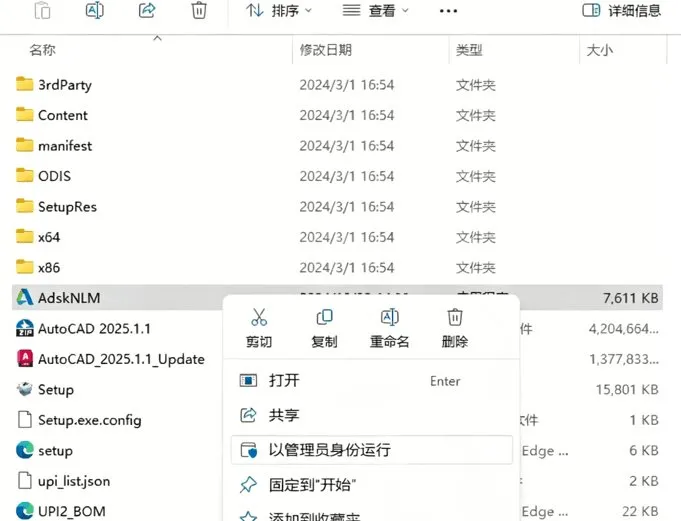The height and width of the screenshot is (521, 681).
Task: Choose 固定到"开始" from context menu
Action: (372, 485)
